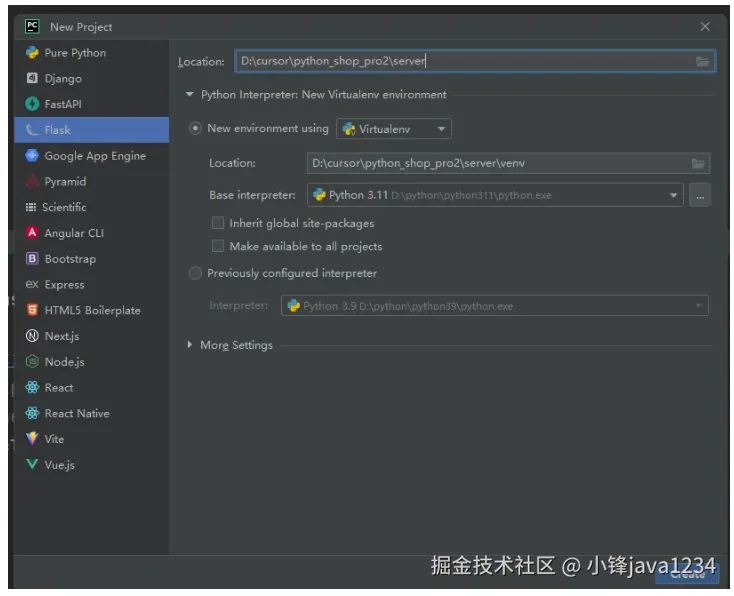Click the Django project type icon
This screenshot has height=596, width=734.
pos(32,78)
